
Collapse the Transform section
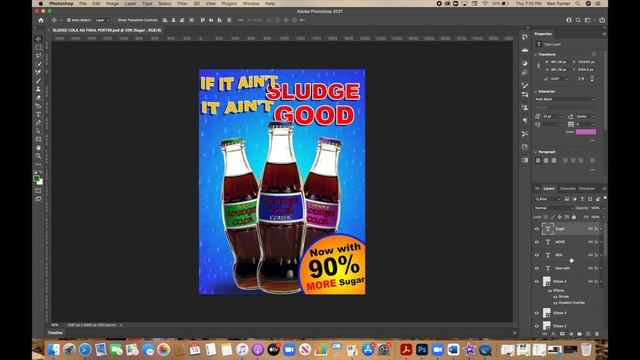click(x=536, y=54)
